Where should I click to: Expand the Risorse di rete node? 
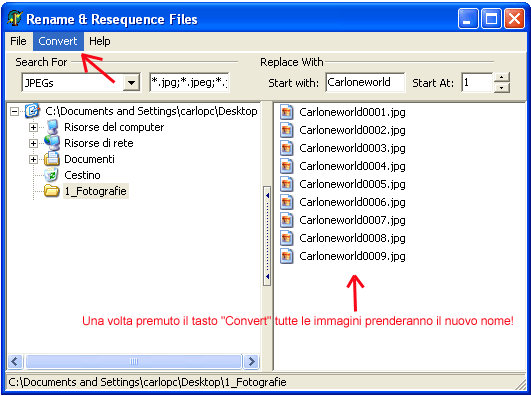click(x=33, y=143)
